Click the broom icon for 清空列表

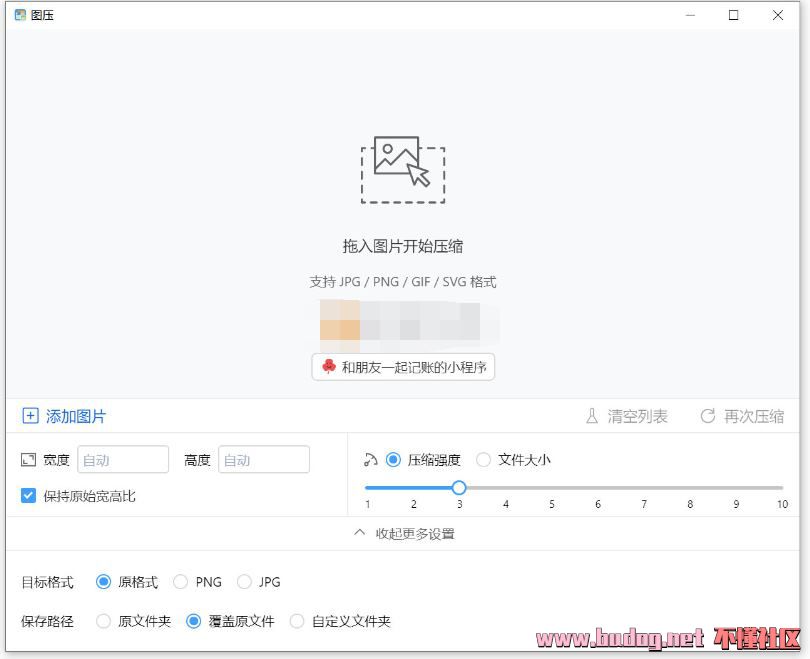coord(592,416)
